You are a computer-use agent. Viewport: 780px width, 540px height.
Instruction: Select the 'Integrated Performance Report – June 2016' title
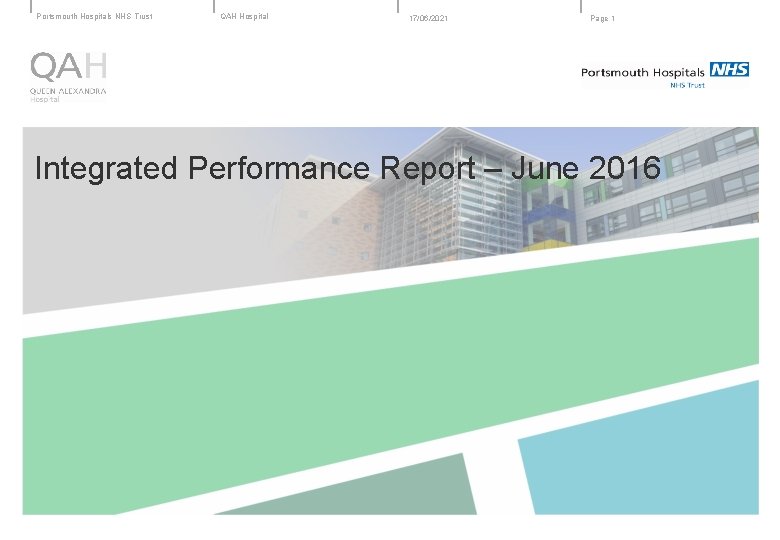click(x=348, y=168)
